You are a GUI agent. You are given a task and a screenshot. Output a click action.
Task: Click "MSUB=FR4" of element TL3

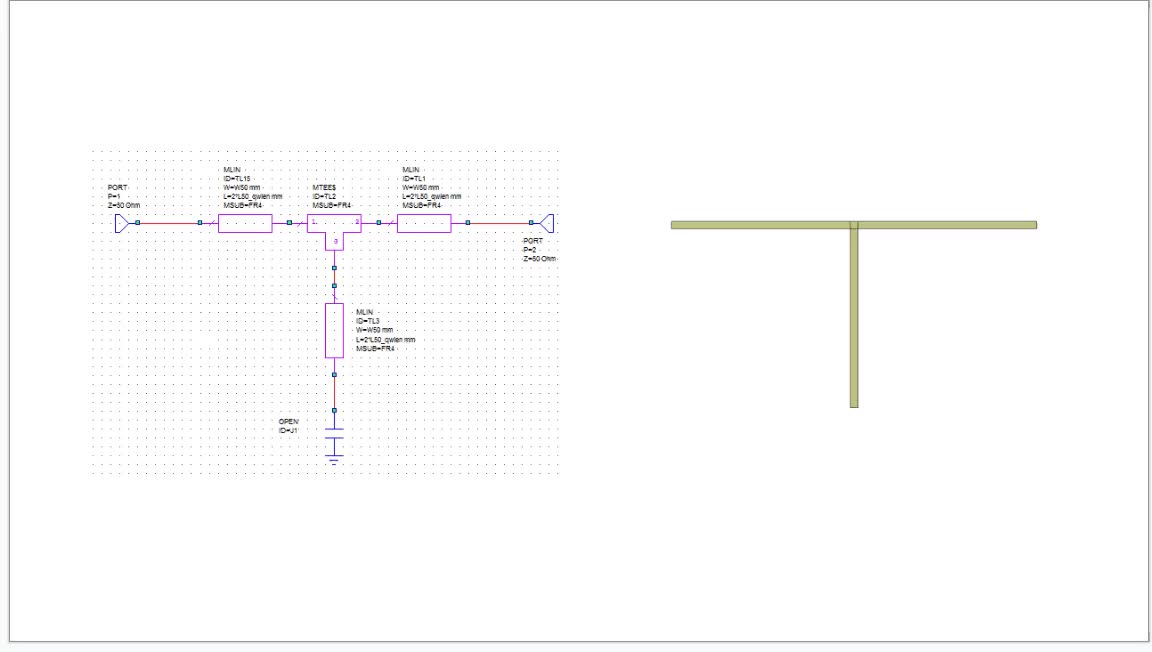tap(375, 348)
